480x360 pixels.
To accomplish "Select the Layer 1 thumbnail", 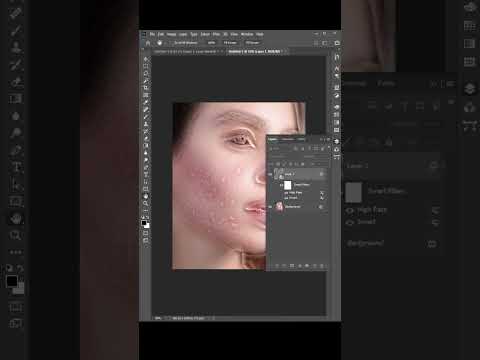I will pyautogui.click(x=278, y=173).
